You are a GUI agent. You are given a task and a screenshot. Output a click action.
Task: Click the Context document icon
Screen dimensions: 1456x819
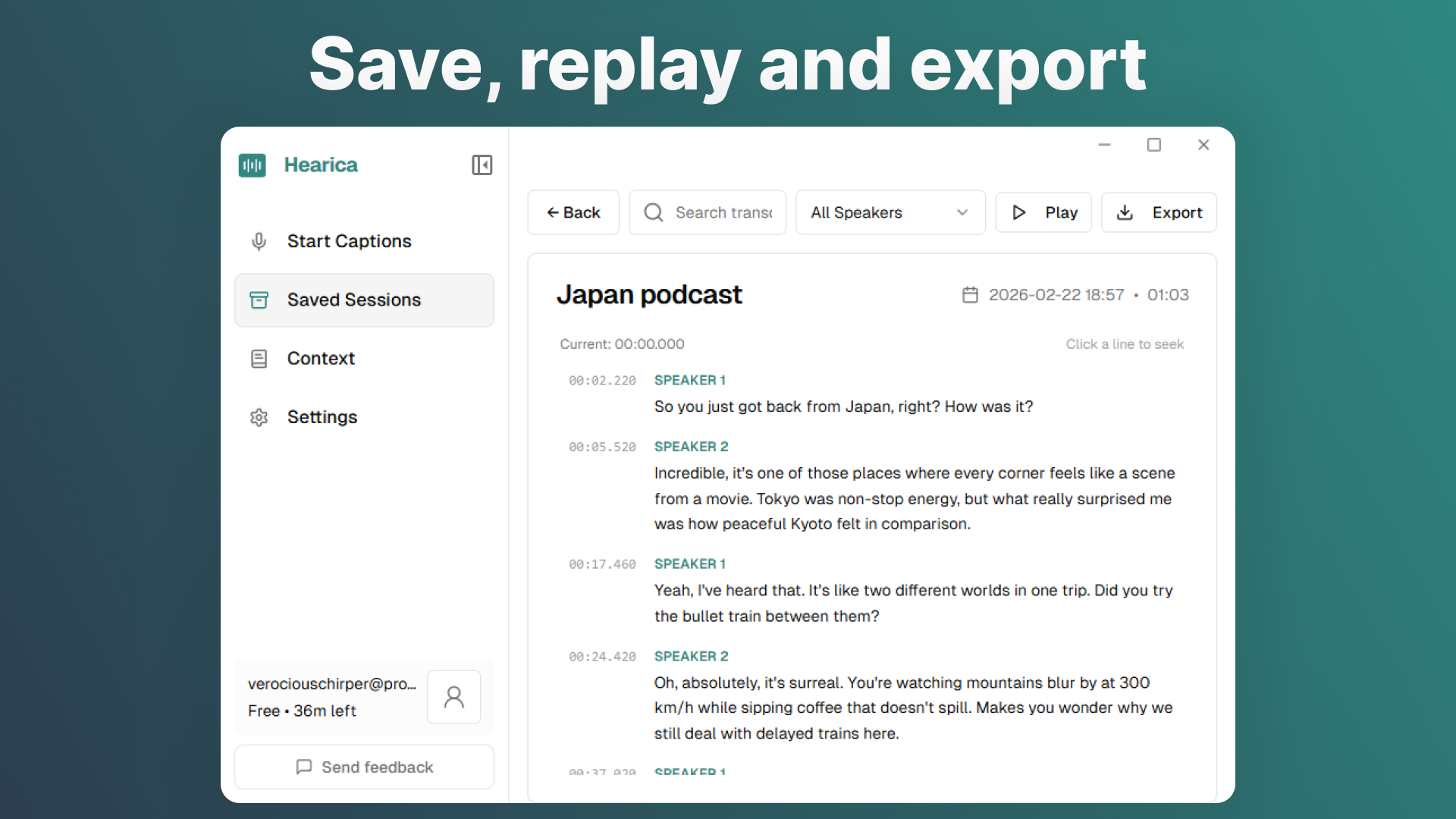[259, 359]
